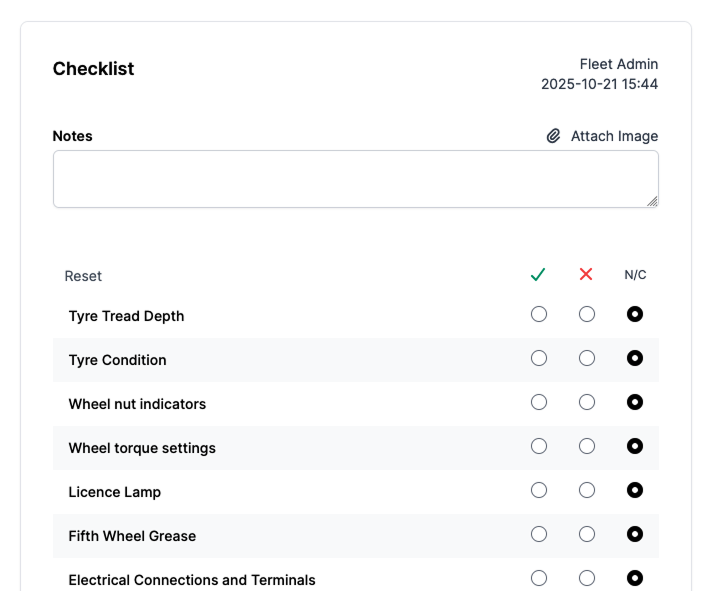Set Tyre Condition to pass
The image size is (711, 591).
tap(539, 358)
